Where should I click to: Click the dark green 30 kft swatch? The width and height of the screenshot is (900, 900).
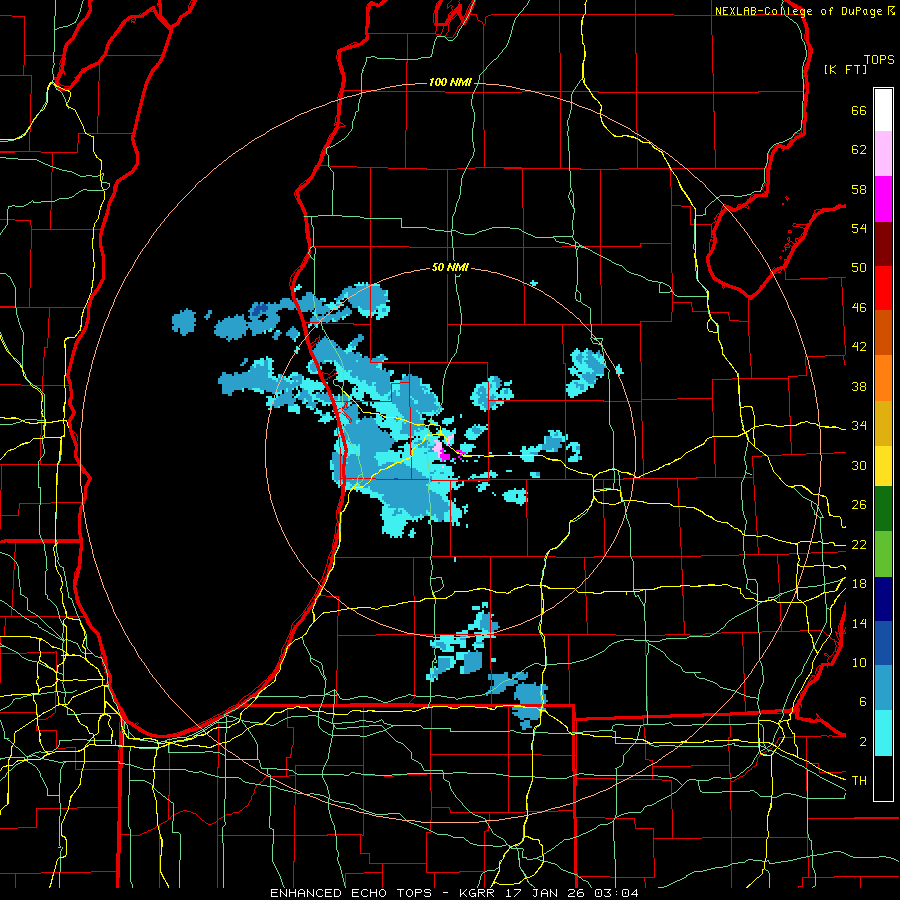[883, 509]
